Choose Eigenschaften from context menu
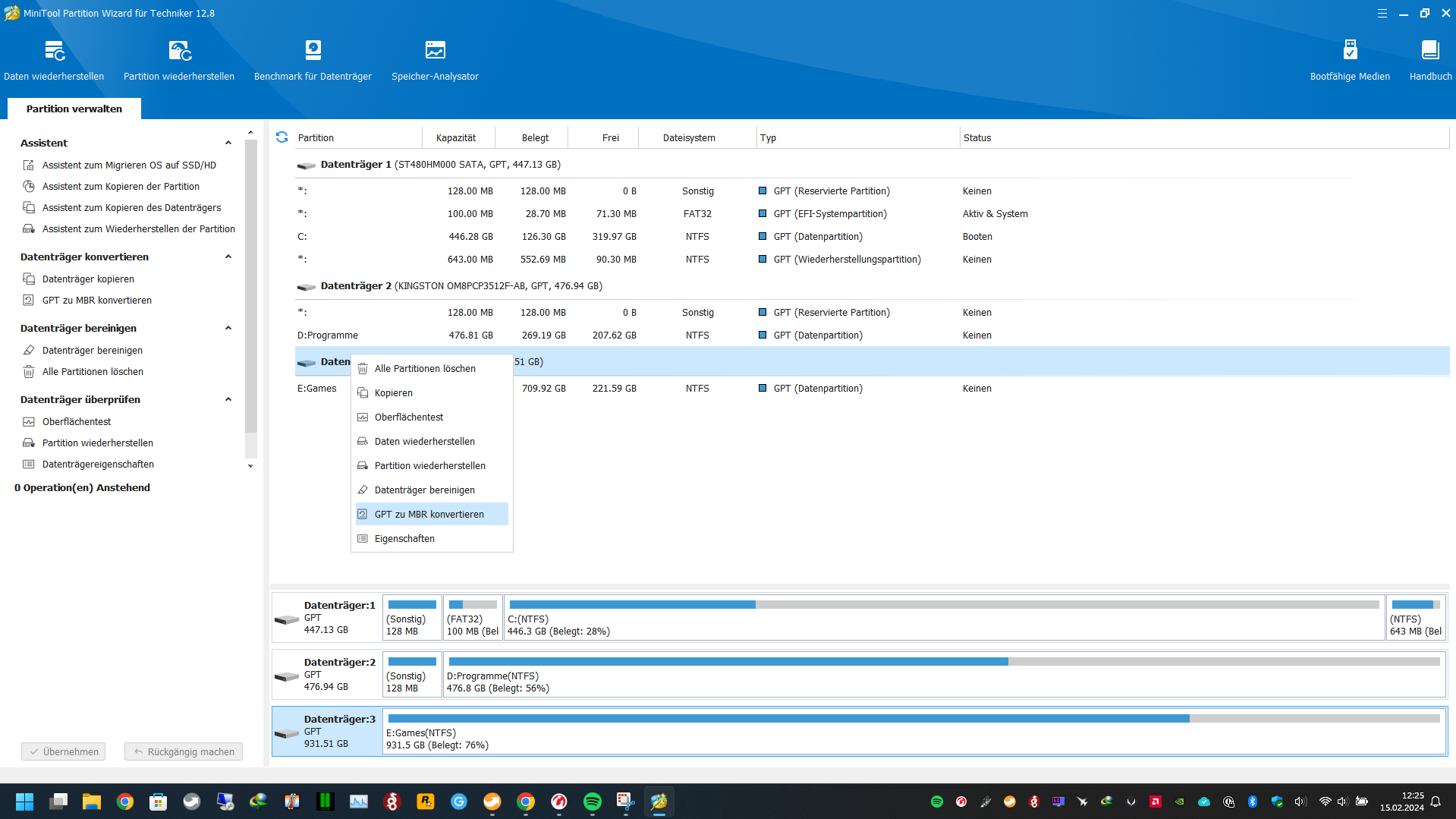 pos(432,539)
